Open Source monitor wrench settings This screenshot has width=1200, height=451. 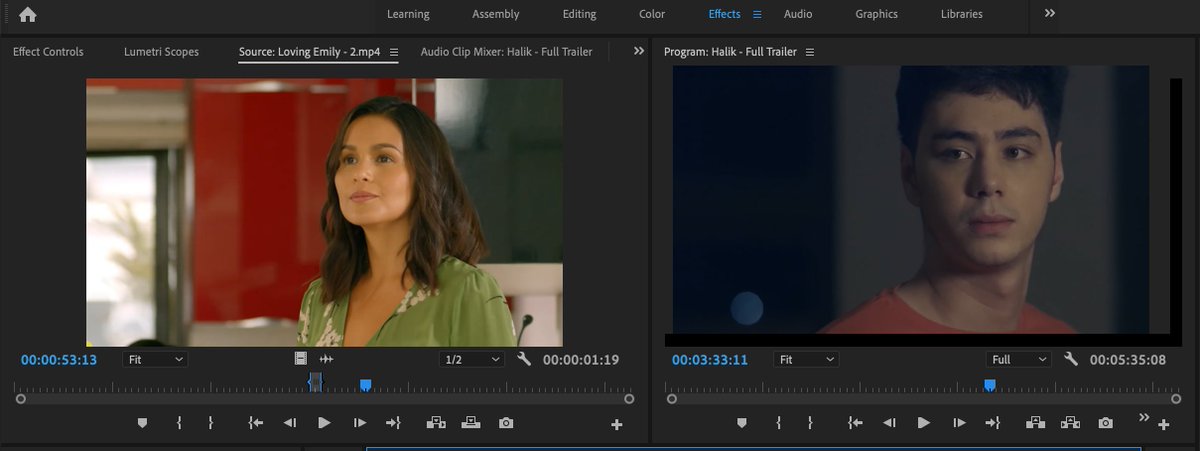coord(524,359)
